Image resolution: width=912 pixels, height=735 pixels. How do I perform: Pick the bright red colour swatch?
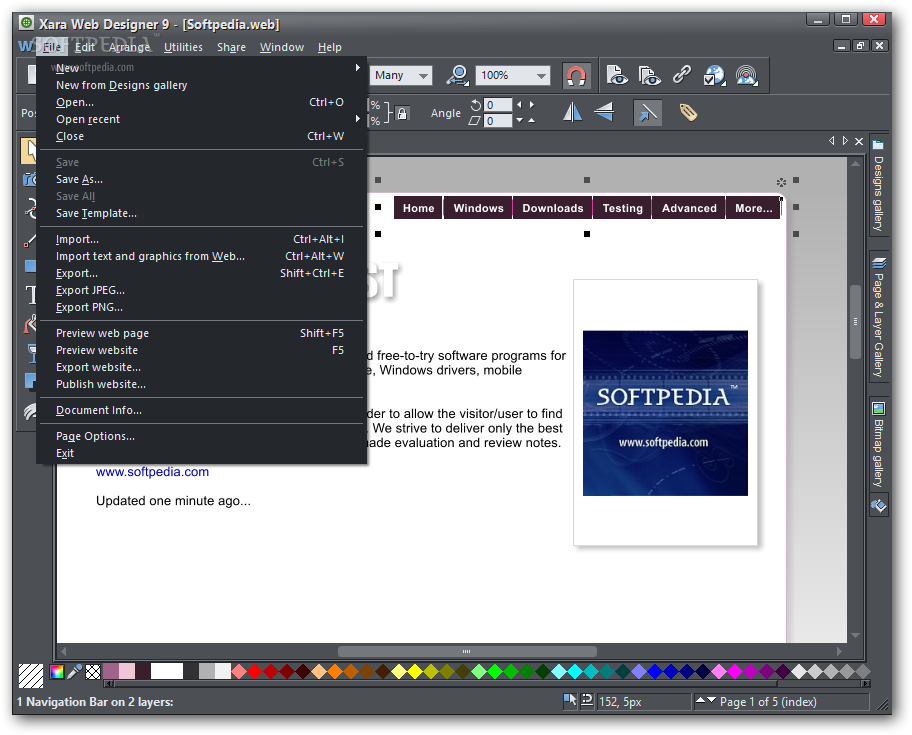coord(255,672)
